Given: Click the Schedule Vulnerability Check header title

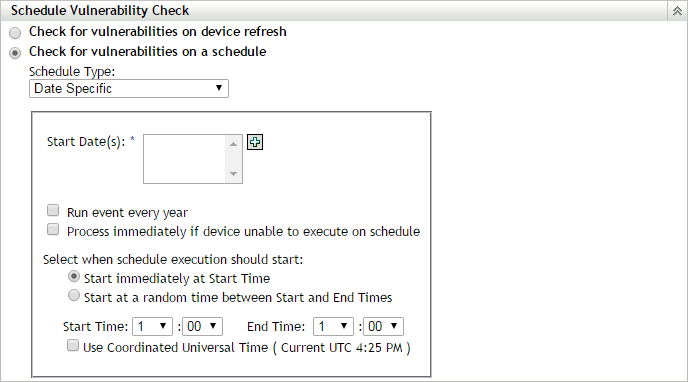Looking at the screenshot, I should click(x=100, y=11).
